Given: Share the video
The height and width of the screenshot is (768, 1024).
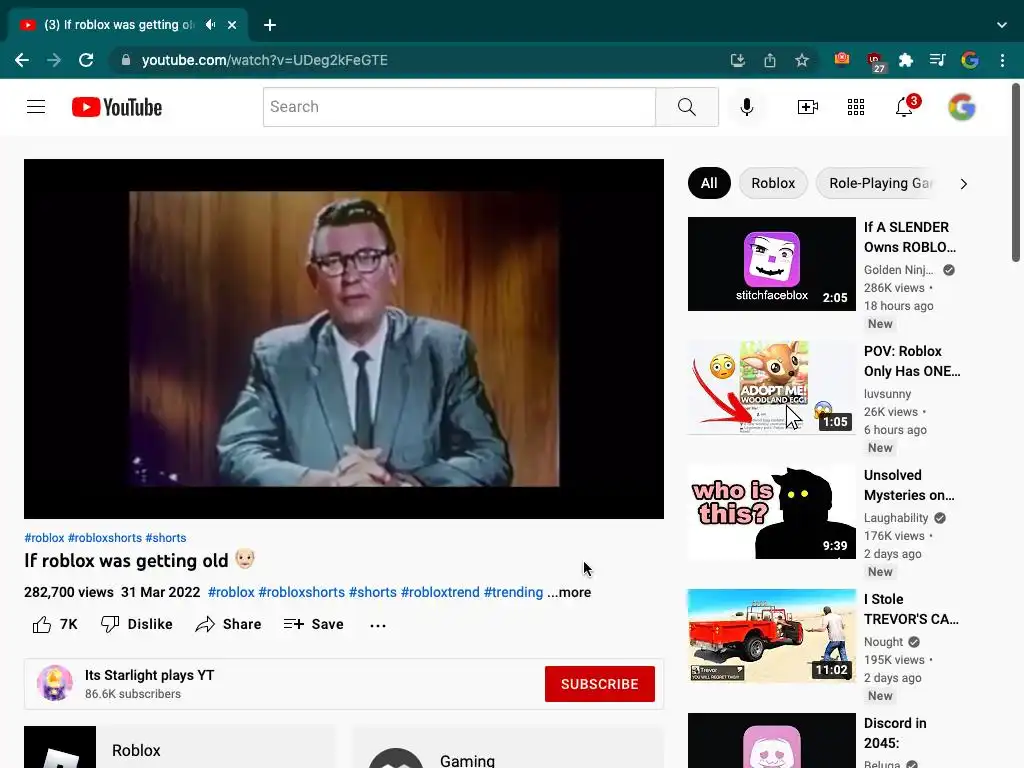Looking at the screenshot, I should (x=228, y=624).
